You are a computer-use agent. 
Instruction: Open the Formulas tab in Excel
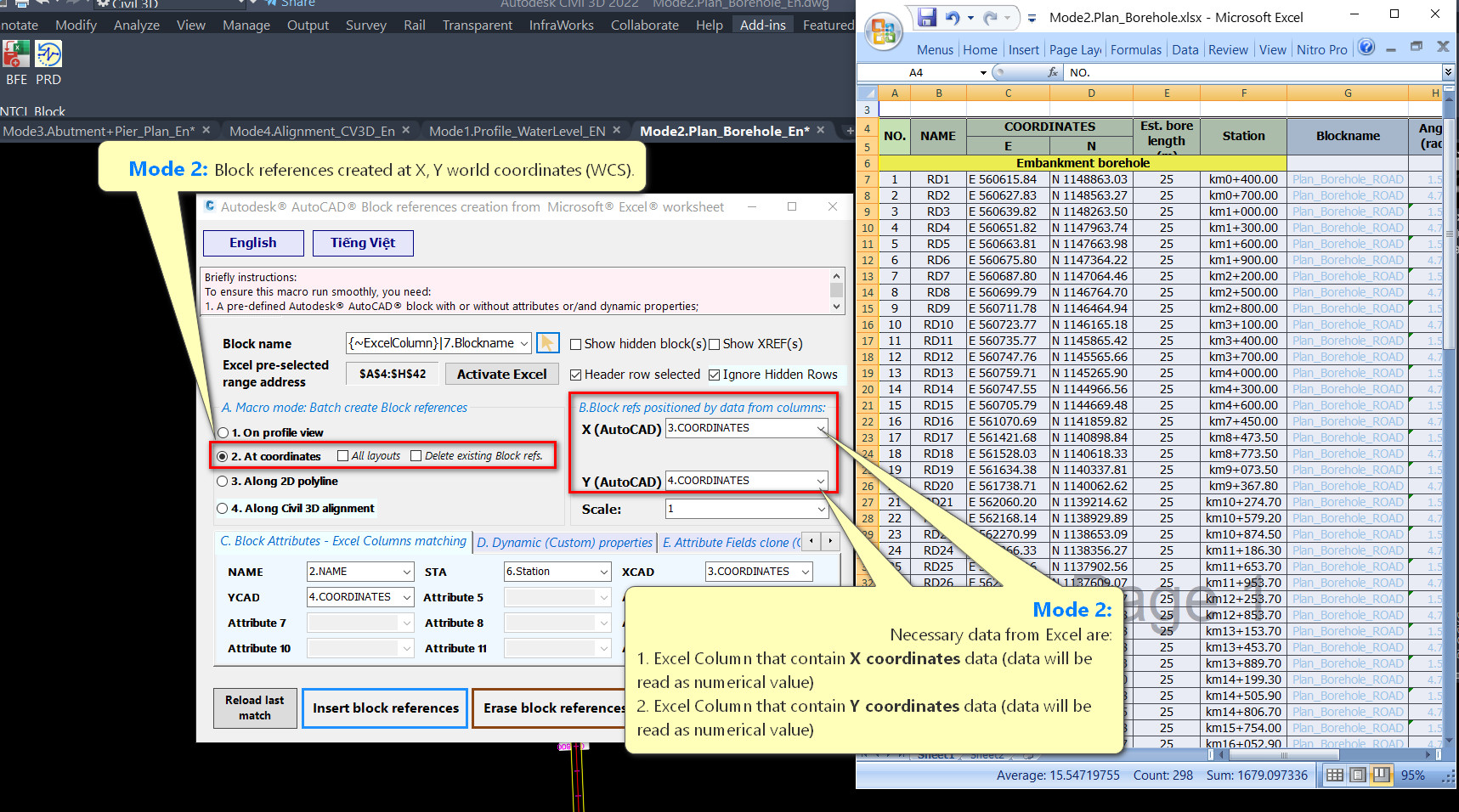[x=1136, y=49]
